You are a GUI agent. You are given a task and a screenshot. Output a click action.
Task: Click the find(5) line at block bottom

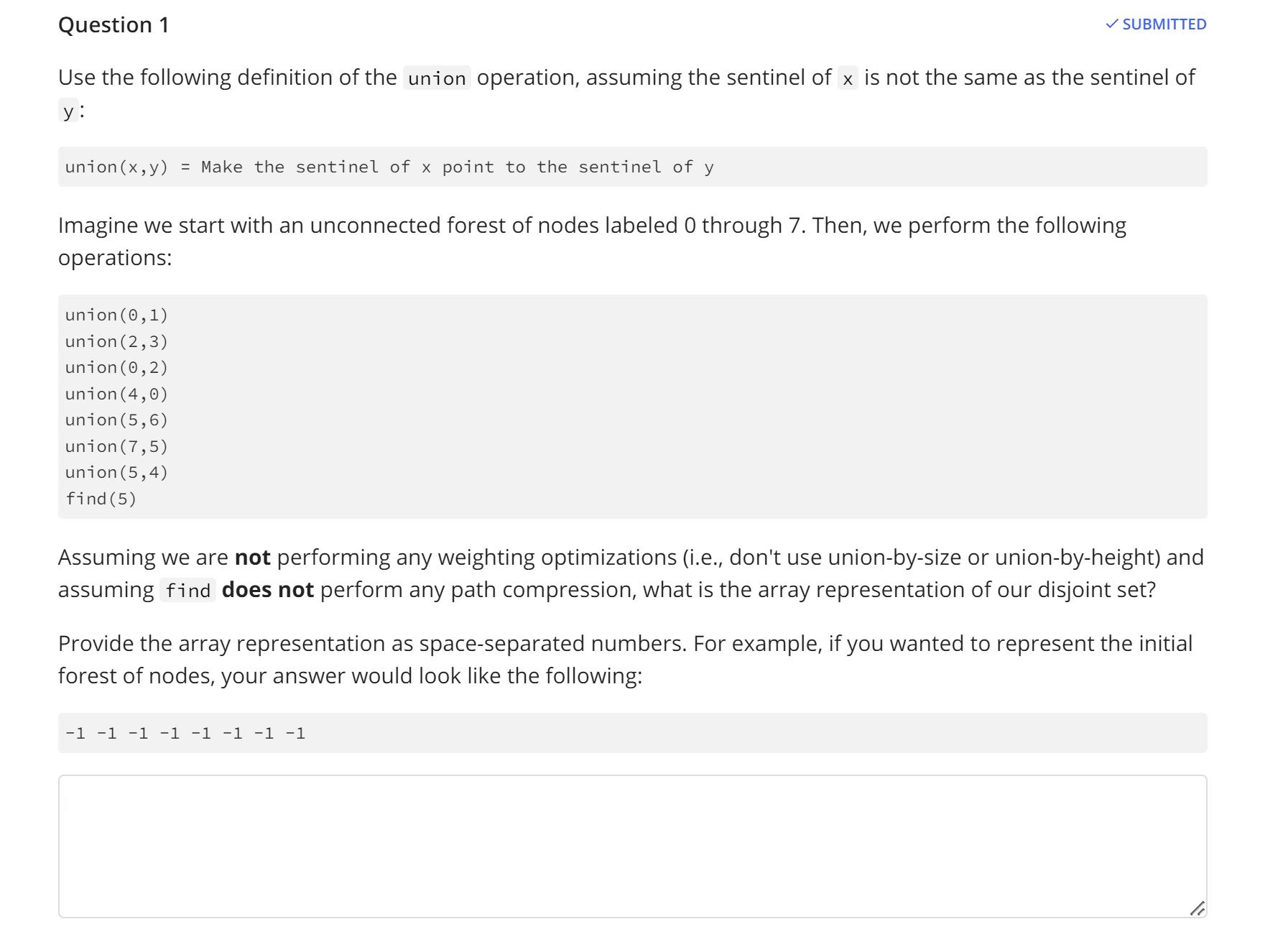[101, 498]
